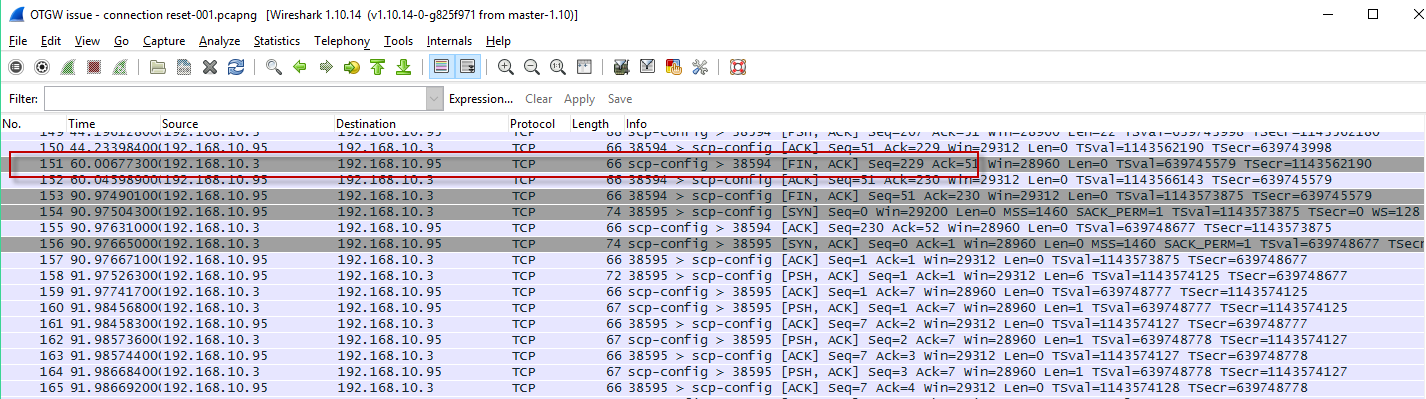The image size is (1426, 399).
Task: Open the capture interfaces list icon
Action: pyautogui.click(x=16, y=67)
